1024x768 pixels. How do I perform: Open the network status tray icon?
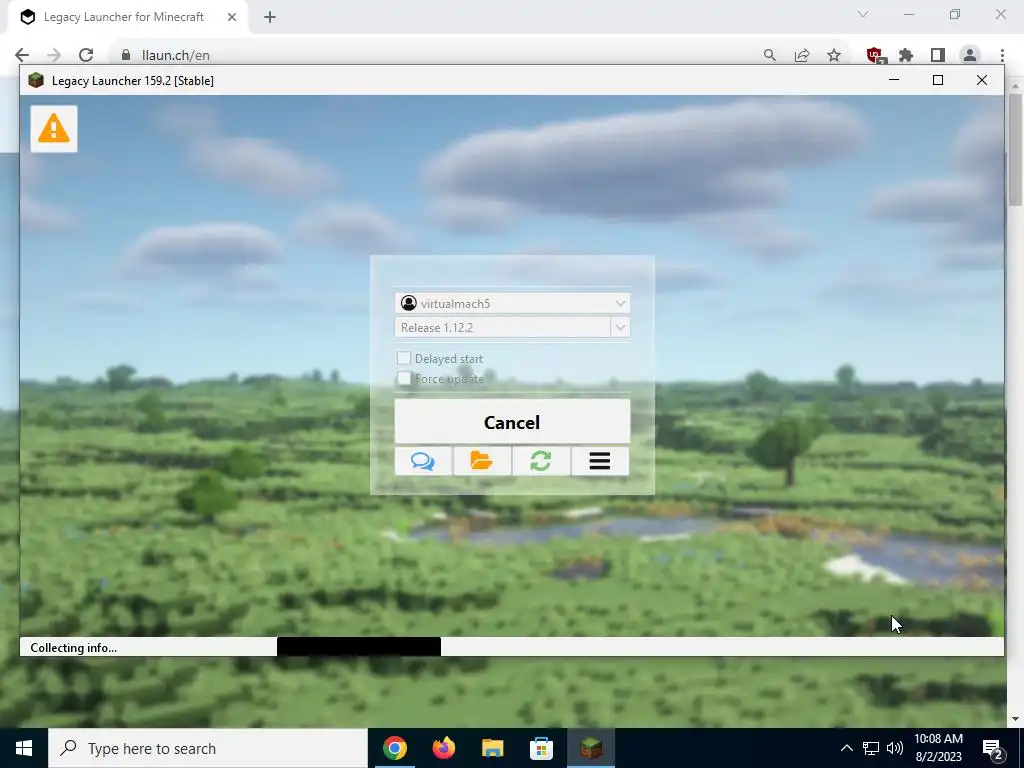[x=871, y=748]
